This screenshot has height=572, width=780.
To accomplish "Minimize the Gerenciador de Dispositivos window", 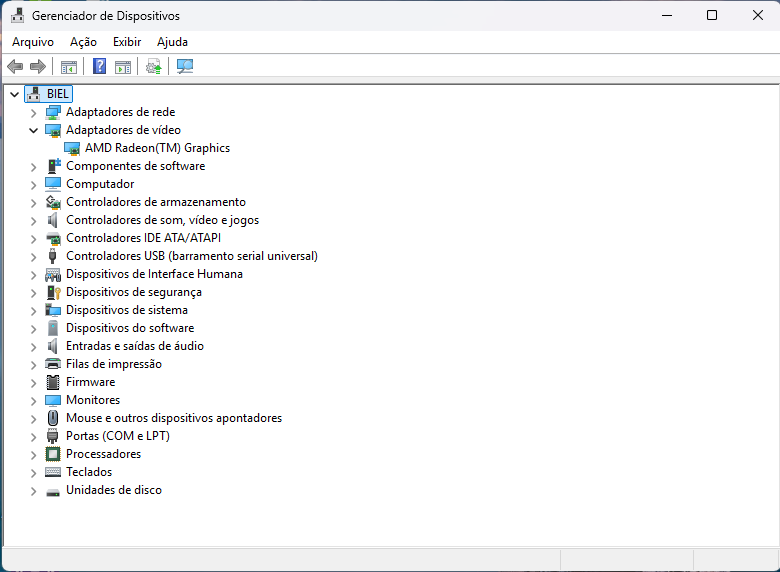I will pyautogui.click(x=667, y=15).
